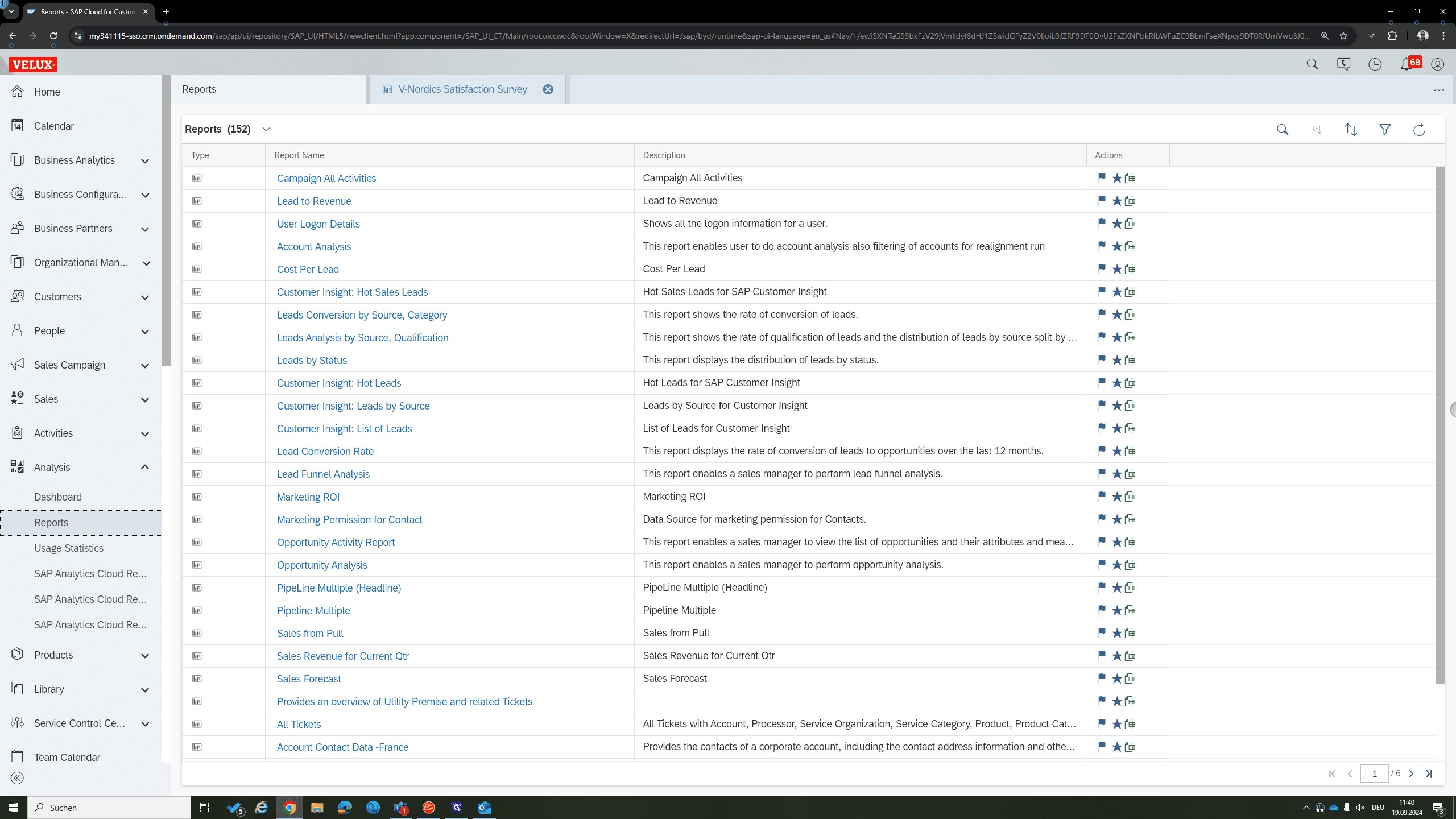Open Customer Insight: Hot Leads link
The height and width of the screenshot is (819, 1456).
pyautogui.click(x=339, y=383)
